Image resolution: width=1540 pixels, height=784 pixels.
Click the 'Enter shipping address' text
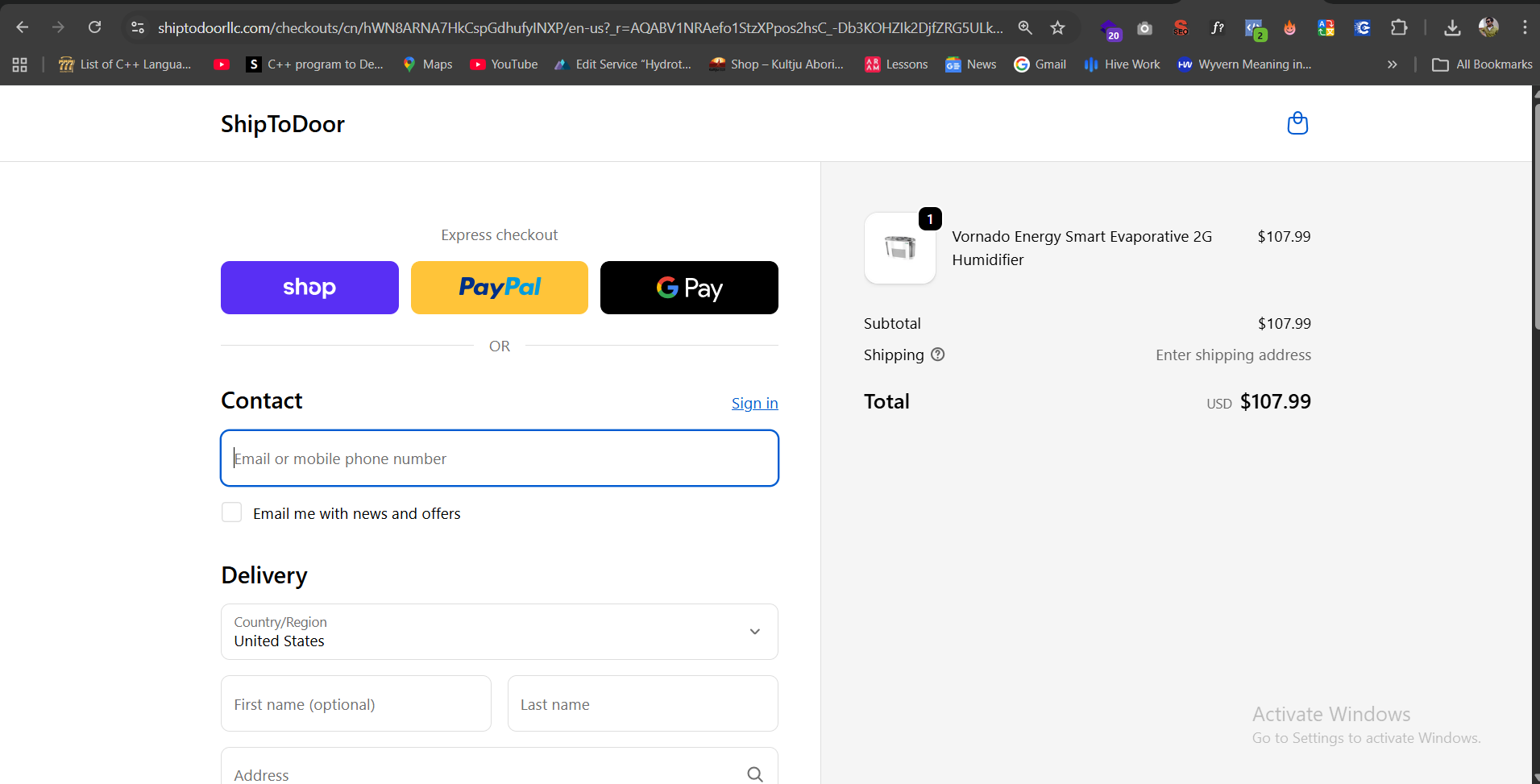point(1233,355)
